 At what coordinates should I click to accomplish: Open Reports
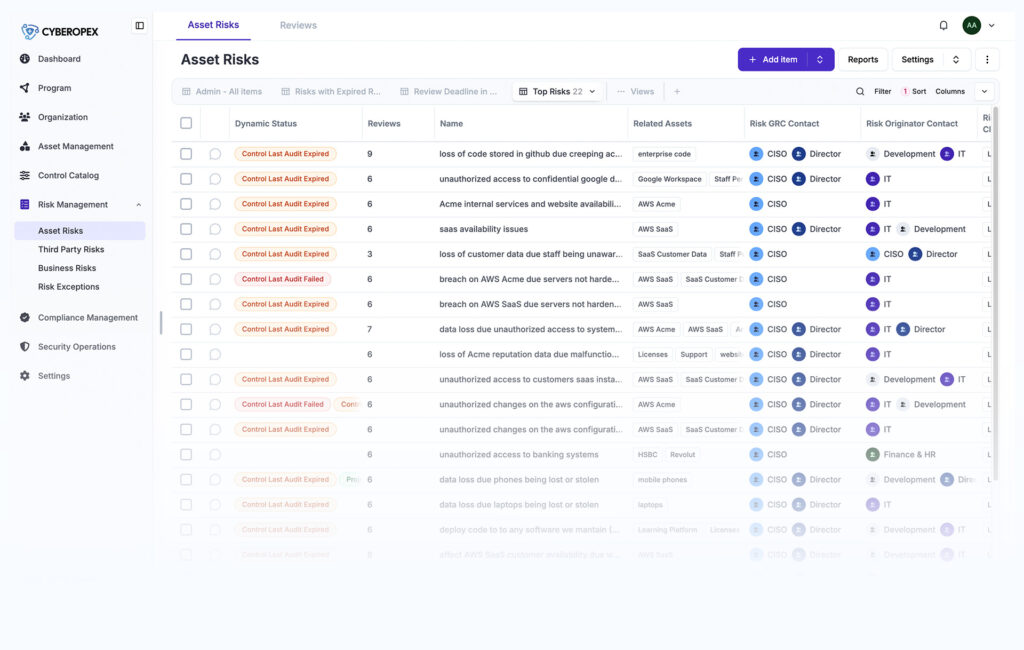coord(863,59)
